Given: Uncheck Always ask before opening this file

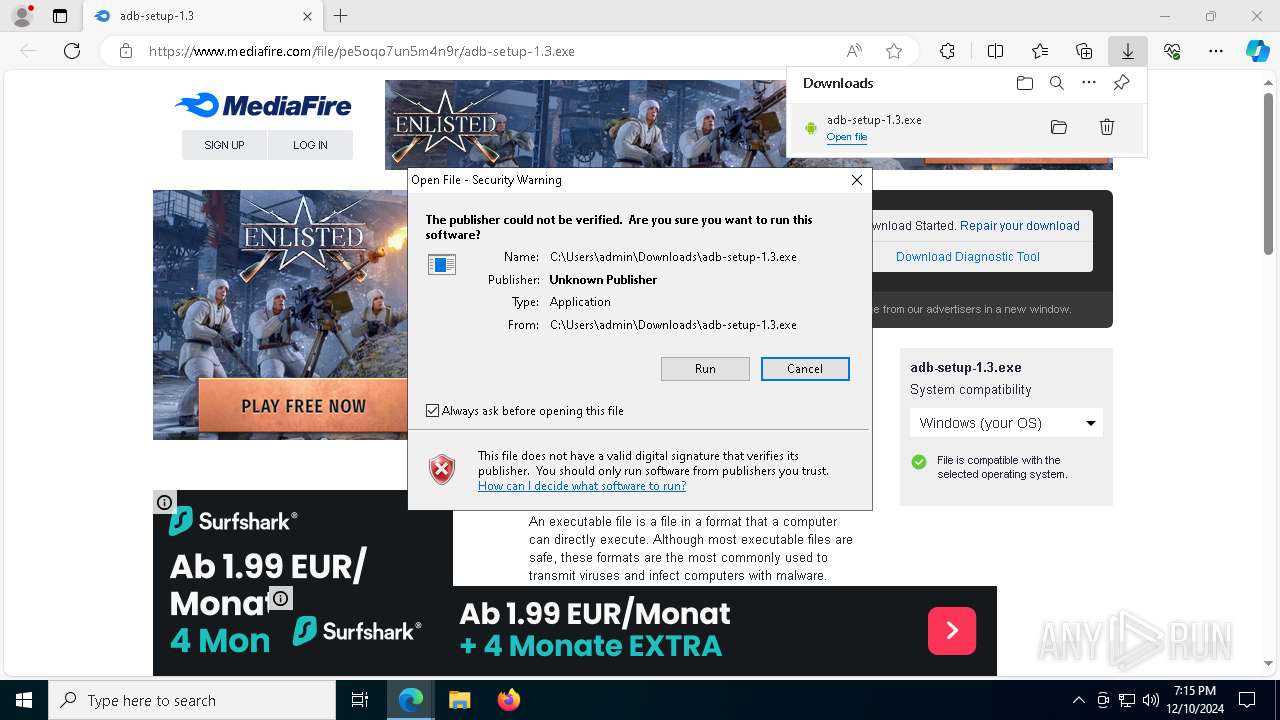Looking at the screenshot, I should pos(432,411).
